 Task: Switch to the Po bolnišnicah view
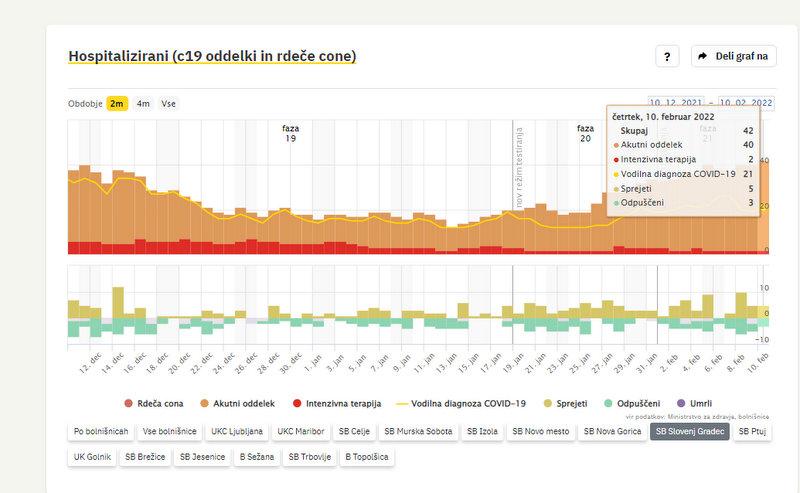pos(100,432)
